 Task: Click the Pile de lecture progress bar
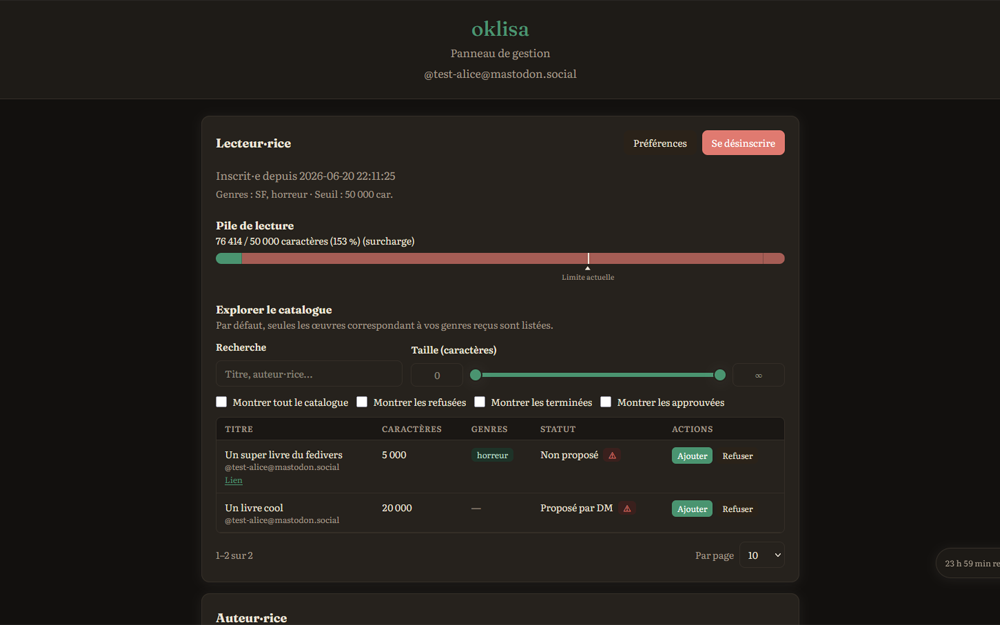click(x=500, y=258)
